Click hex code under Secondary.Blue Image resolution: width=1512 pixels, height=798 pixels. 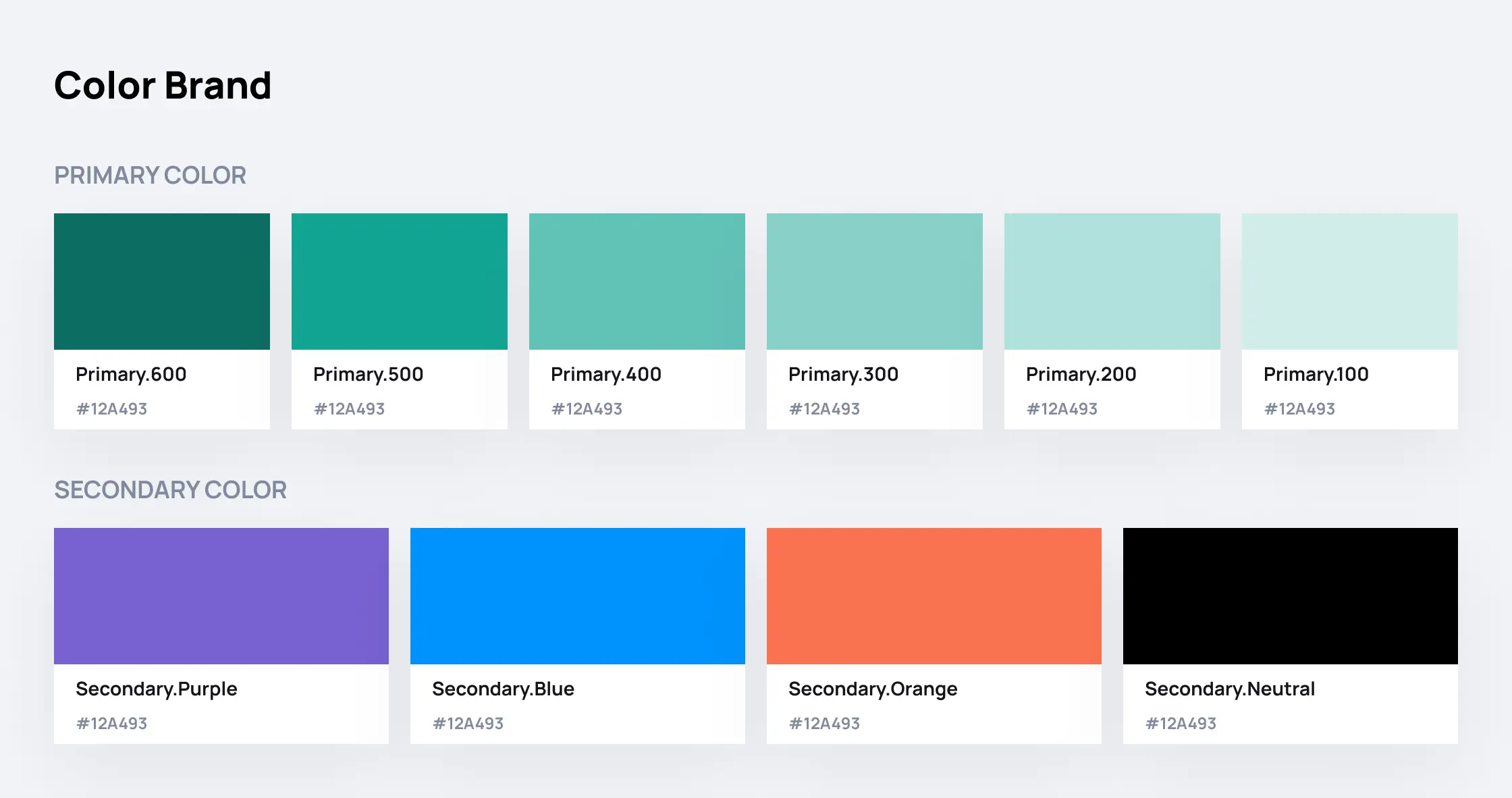coord(468,724)
